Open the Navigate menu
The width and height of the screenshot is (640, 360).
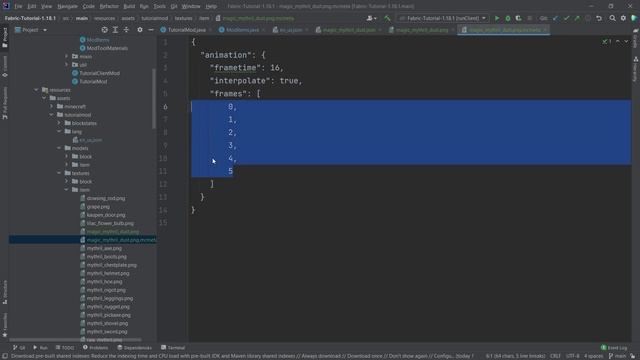coord(67,7)
